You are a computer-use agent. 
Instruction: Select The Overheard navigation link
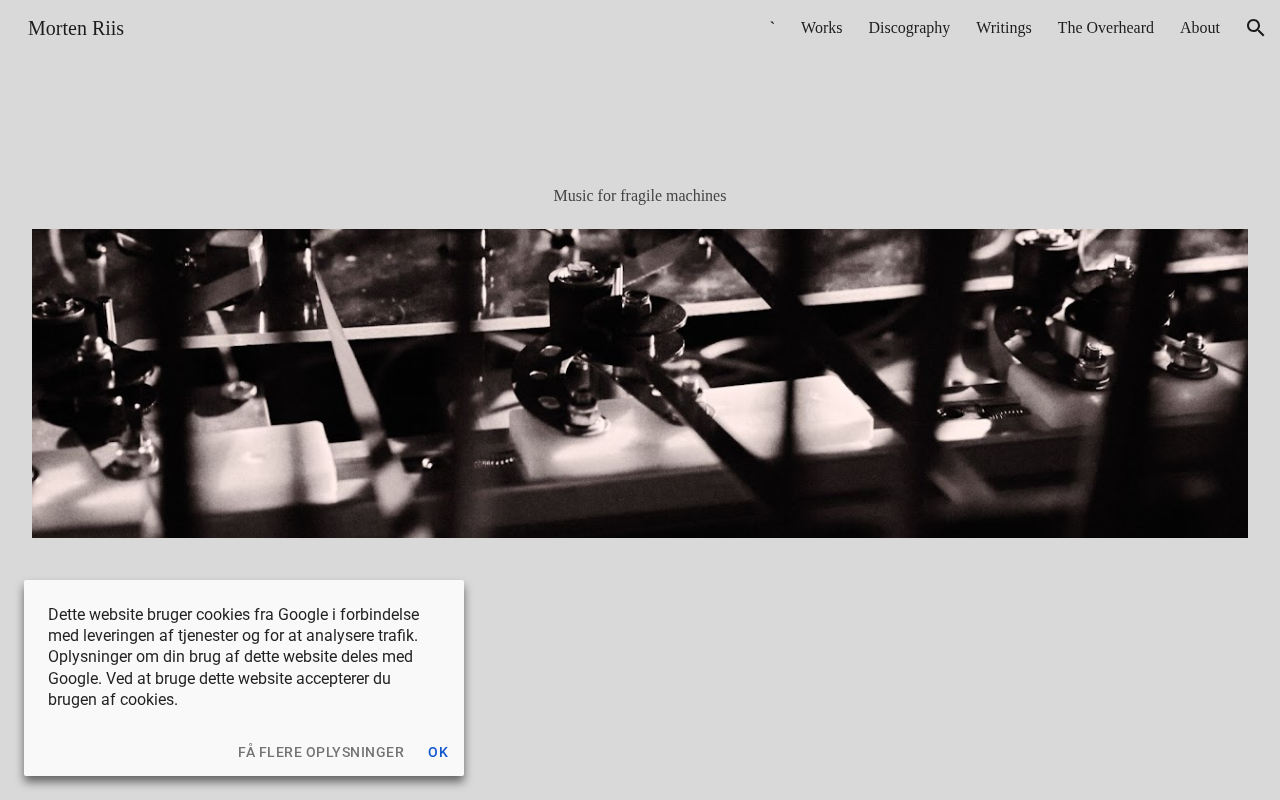tap(1105, 28)
